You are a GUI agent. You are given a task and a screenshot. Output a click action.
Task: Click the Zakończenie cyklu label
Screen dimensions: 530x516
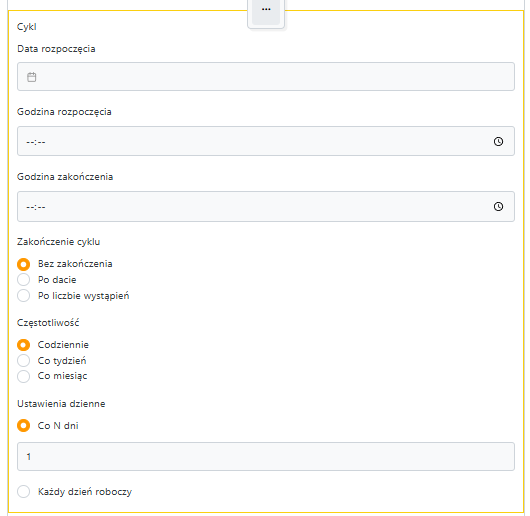58,242
